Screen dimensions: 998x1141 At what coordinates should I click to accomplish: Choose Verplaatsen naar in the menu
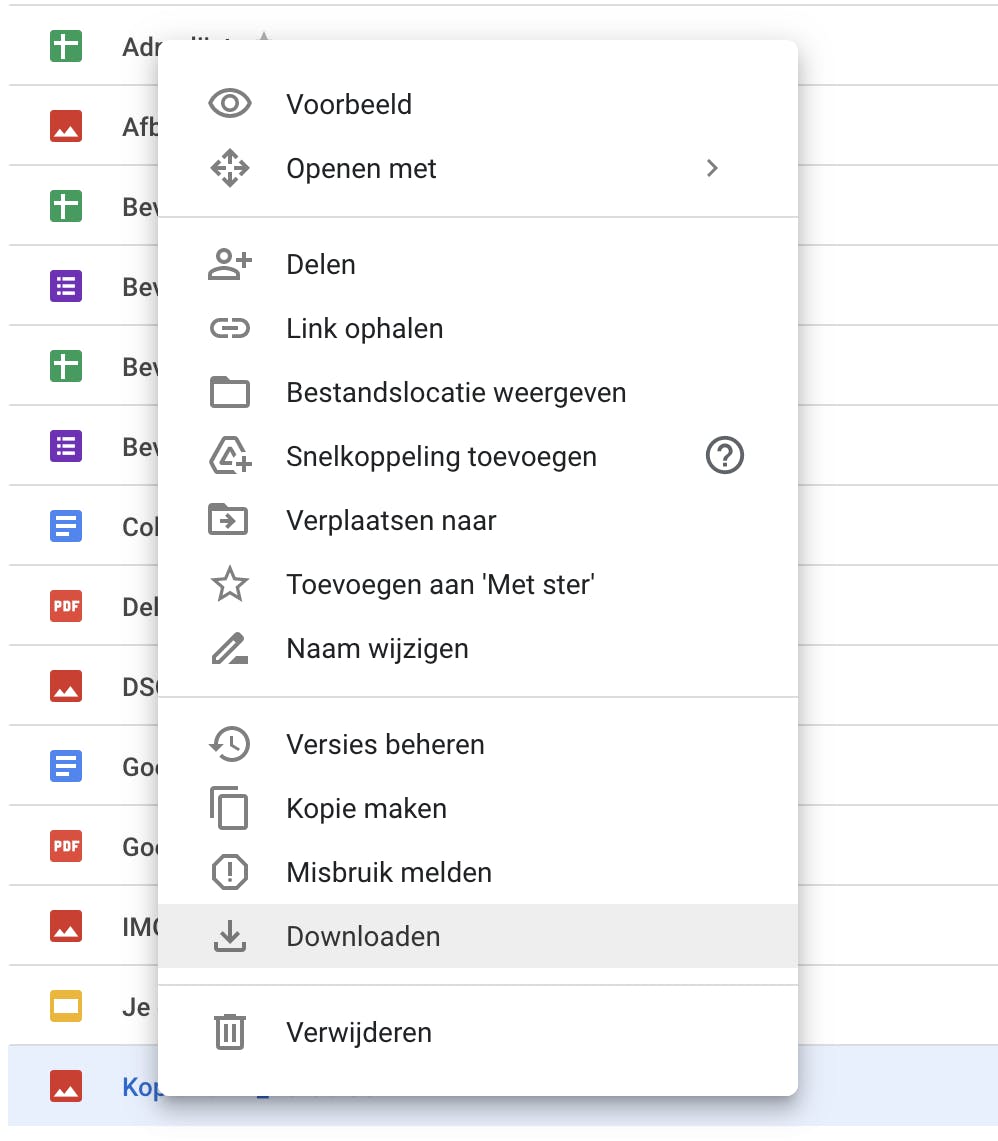tap(391, 521)
